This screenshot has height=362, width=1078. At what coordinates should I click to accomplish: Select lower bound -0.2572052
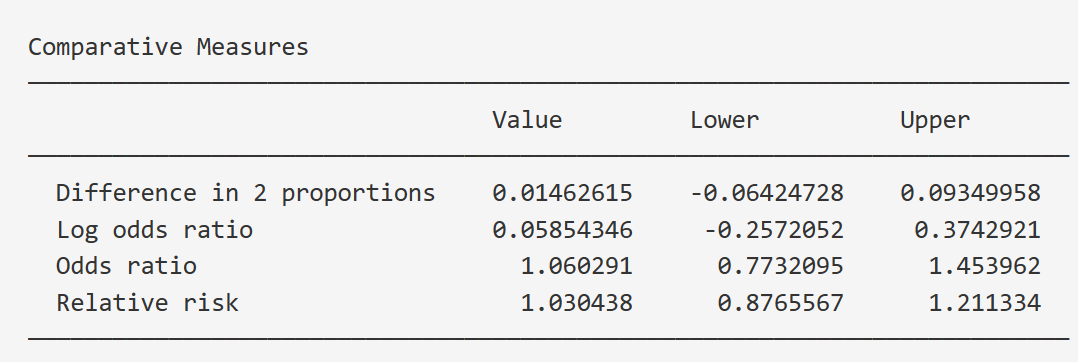(773, 230)
